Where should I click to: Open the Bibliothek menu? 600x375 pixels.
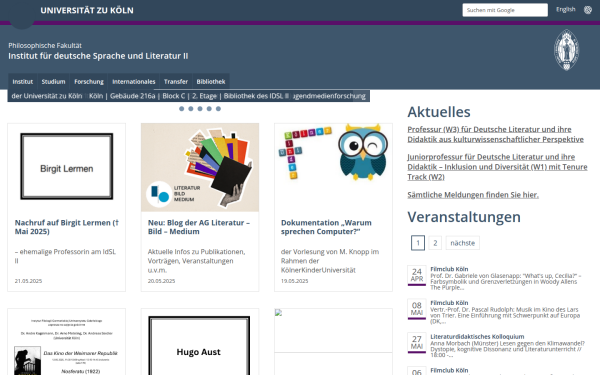211,82
